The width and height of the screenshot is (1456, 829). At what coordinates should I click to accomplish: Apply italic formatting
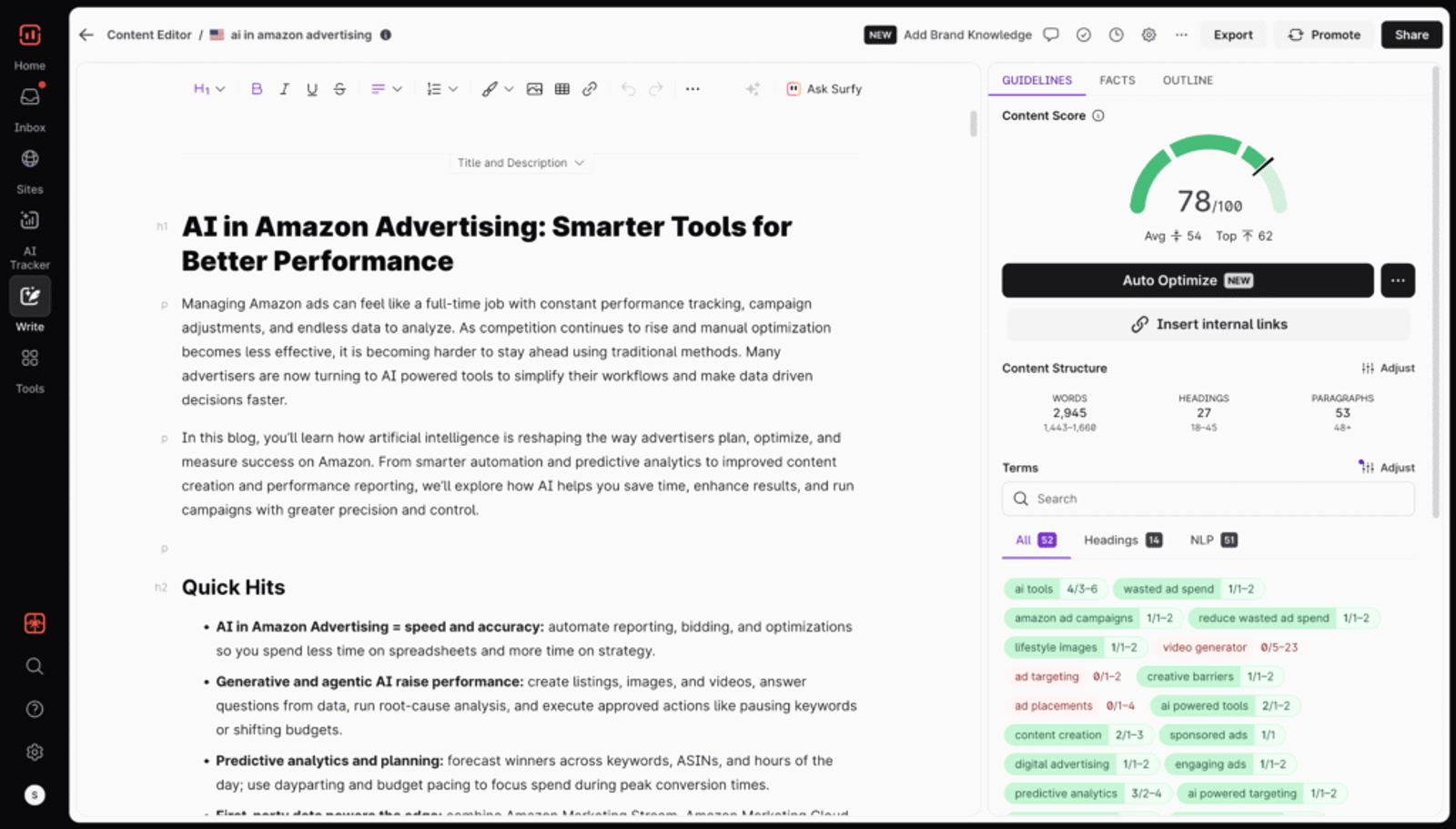[284, 89]
